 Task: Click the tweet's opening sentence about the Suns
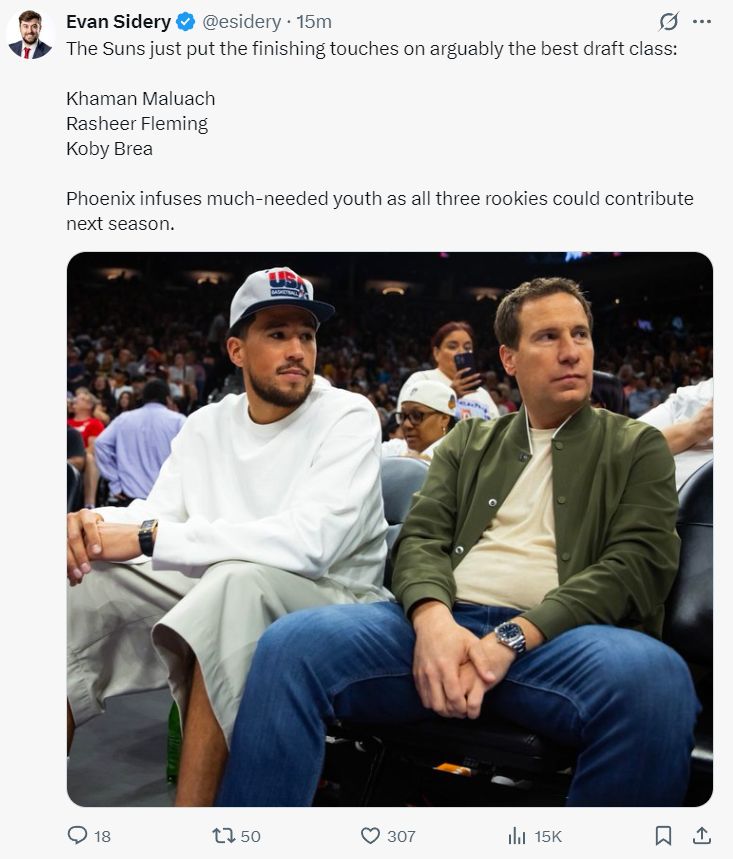[371, 48]
